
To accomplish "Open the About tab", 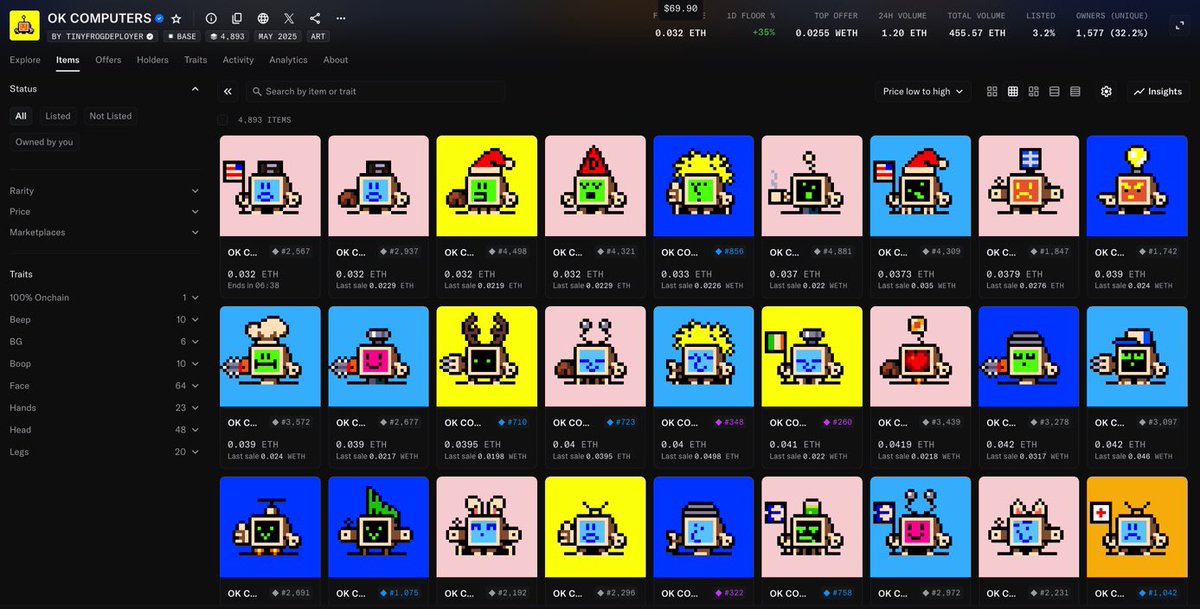I will pyautogui.click(x=336, y=60).
